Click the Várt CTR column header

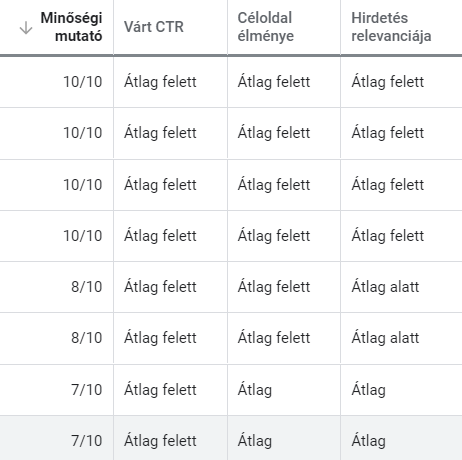pyautogui.click(x=154, y=27)
